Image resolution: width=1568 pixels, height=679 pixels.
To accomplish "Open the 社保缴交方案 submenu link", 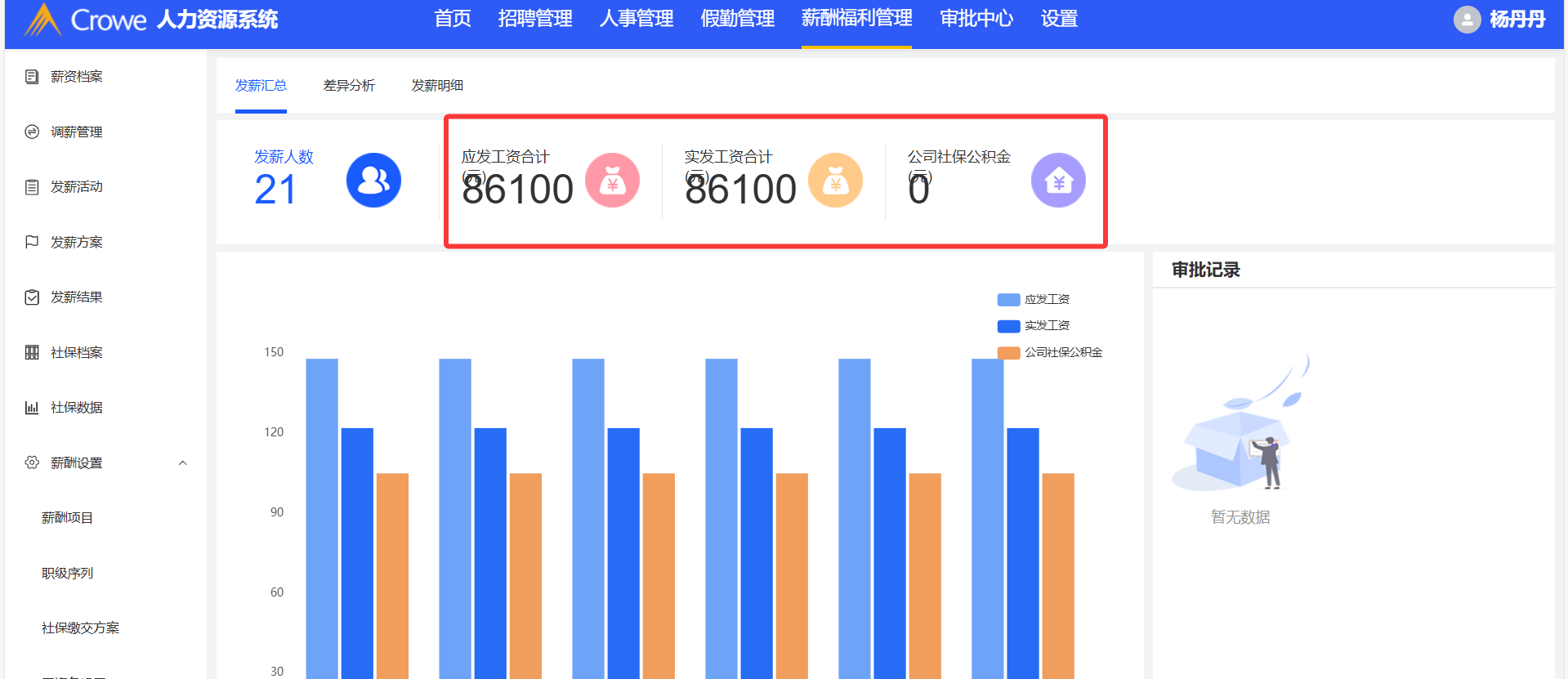I will click(x=80, y=628).
